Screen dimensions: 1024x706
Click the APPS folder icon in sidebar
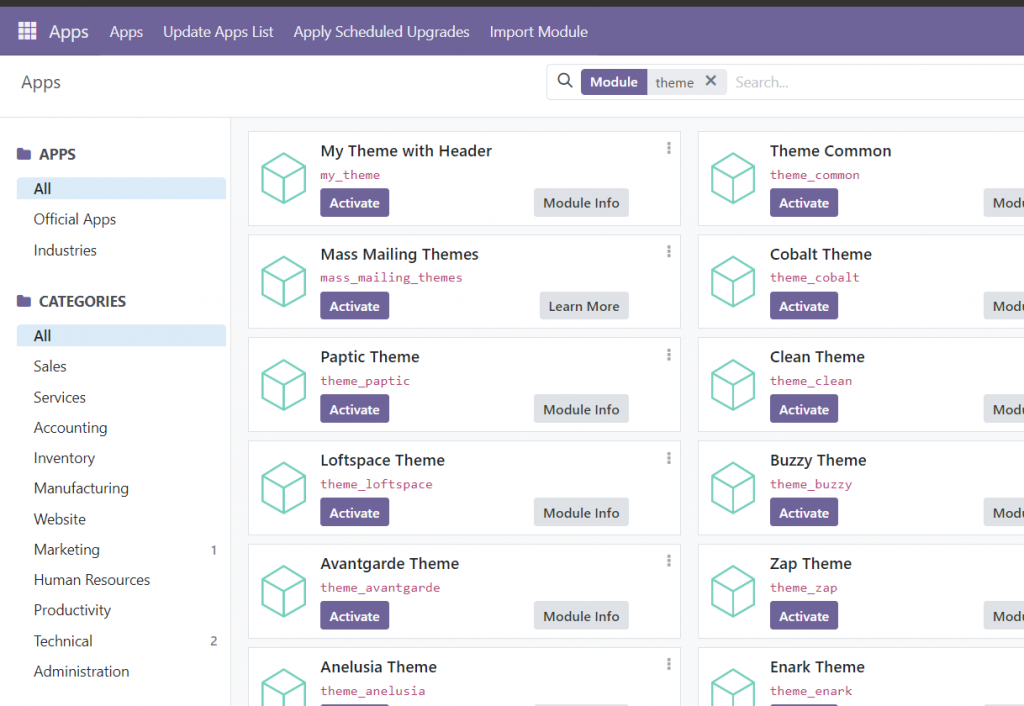(x=24, y=153)
